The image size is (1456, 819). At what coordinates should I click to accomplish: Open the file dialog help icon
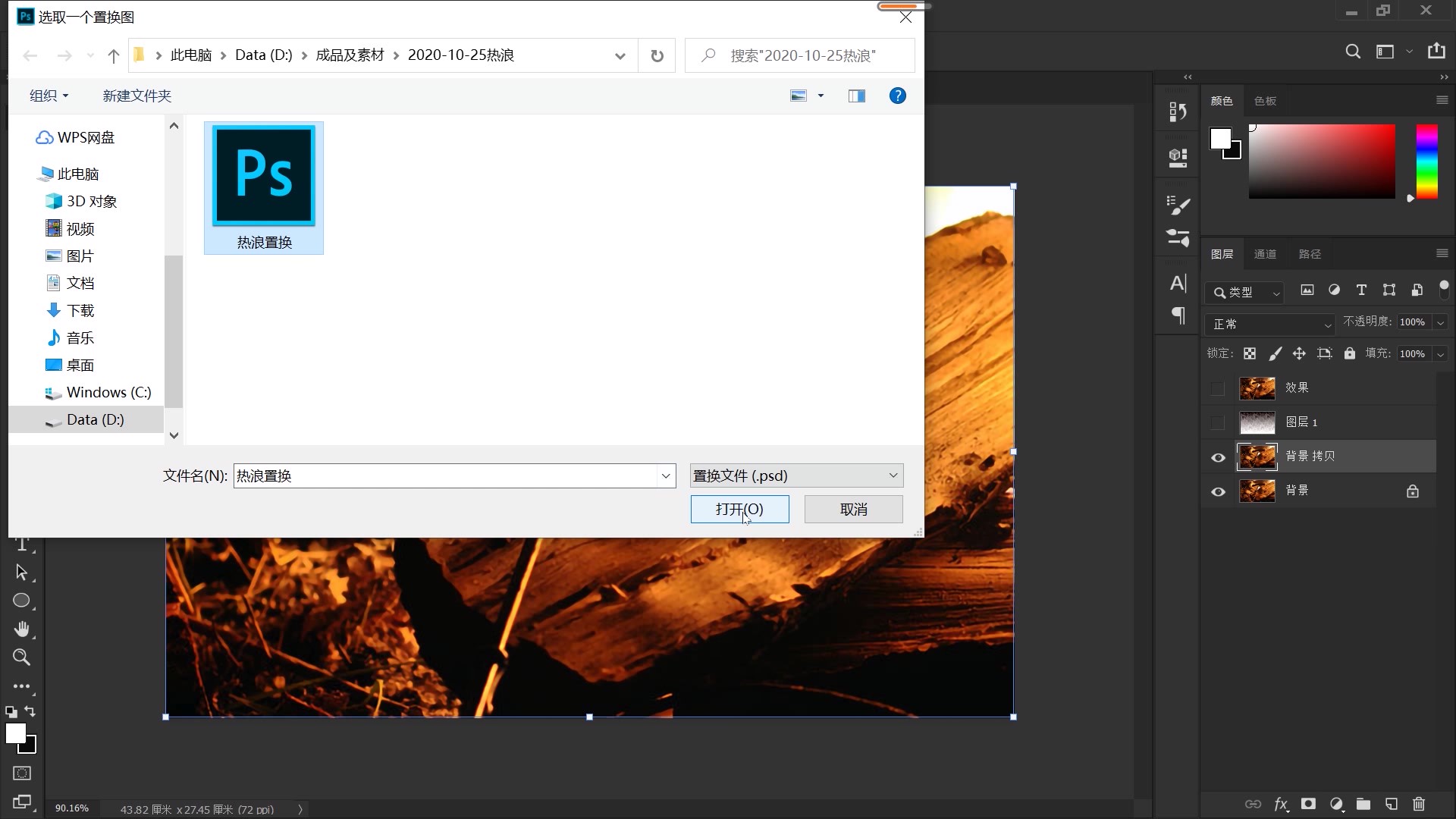click(897, 96)
